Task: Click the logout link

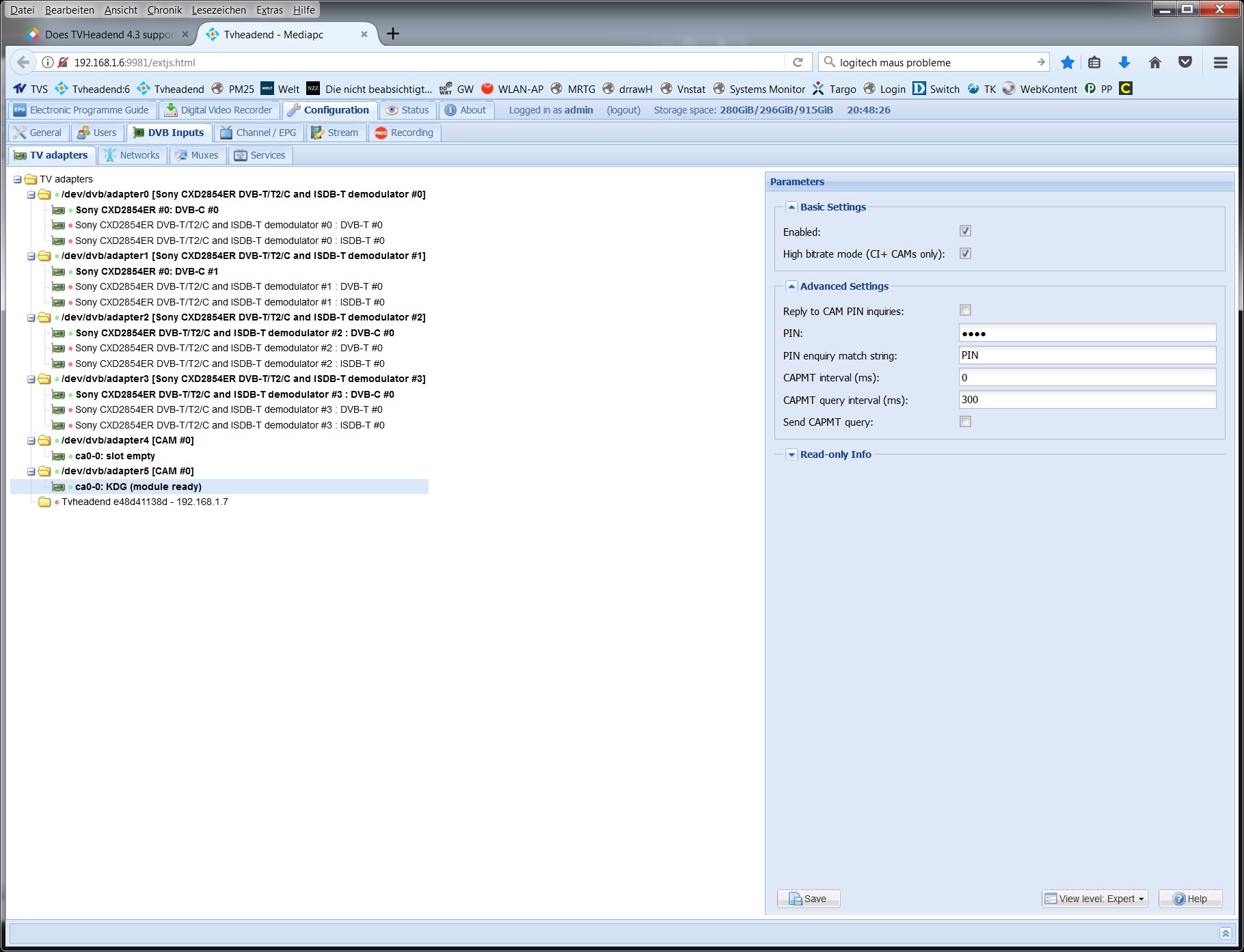Action: point(623,110)
